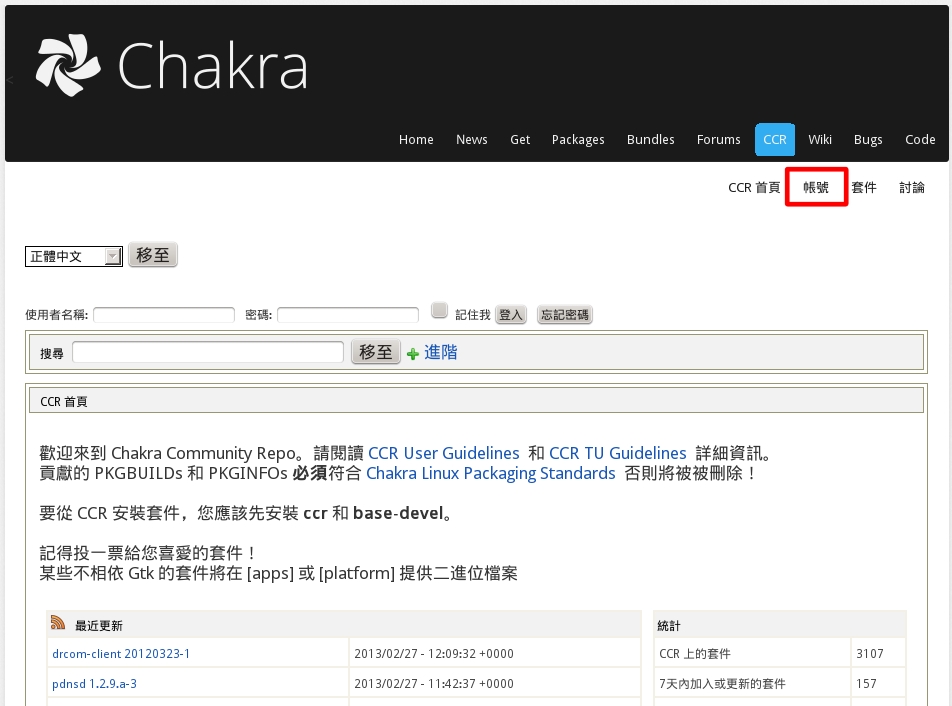Click the 2013/02/27 - 11:42:37 +0000 timestamp

(x=434, y=684)
